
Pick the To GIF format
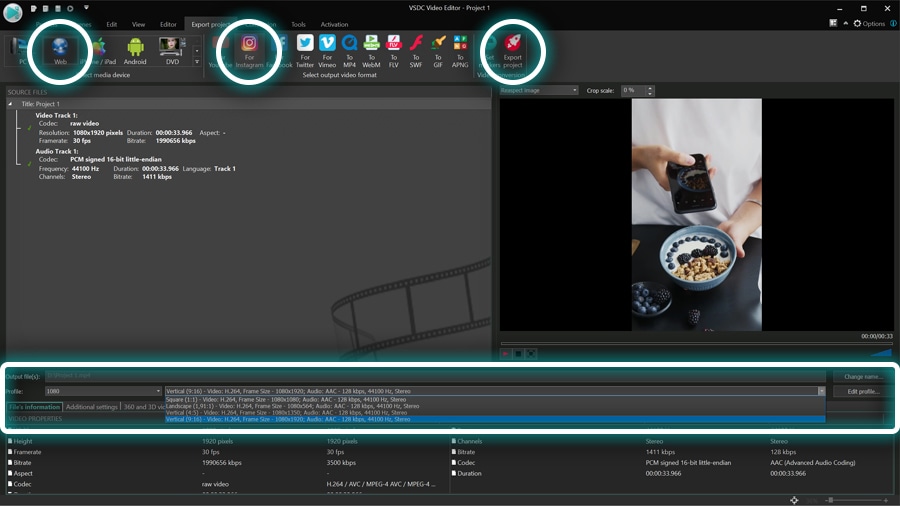point(438,52)
